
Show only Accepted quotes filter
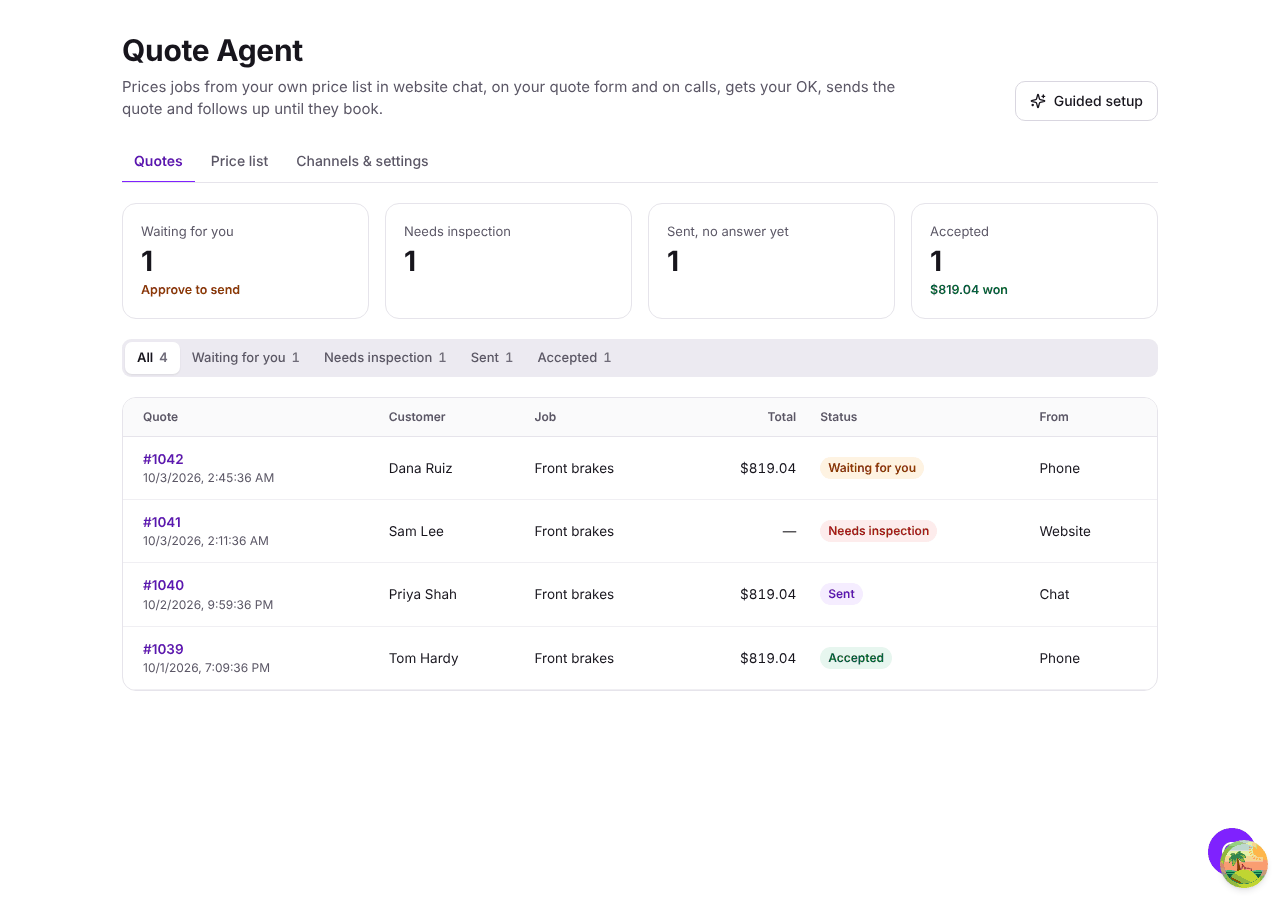tap(574, 358)
